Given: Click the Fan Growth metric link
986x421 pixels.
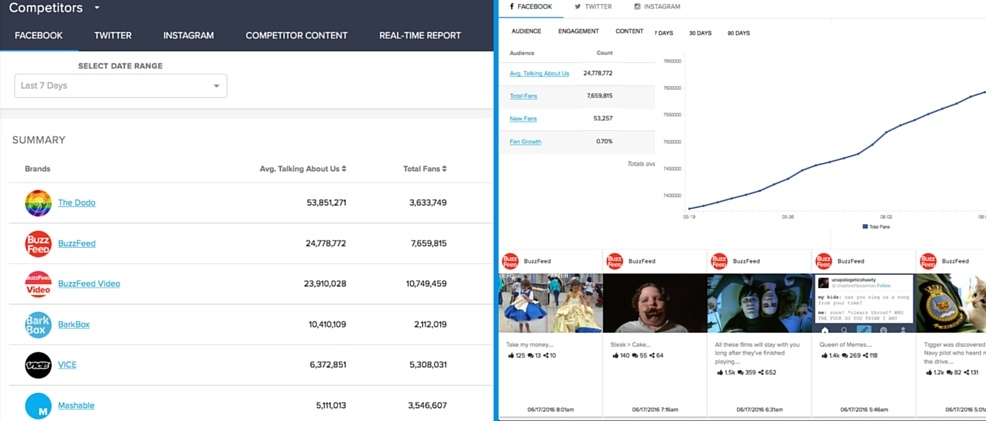Looking at the screenshot, I should point(525,142).
